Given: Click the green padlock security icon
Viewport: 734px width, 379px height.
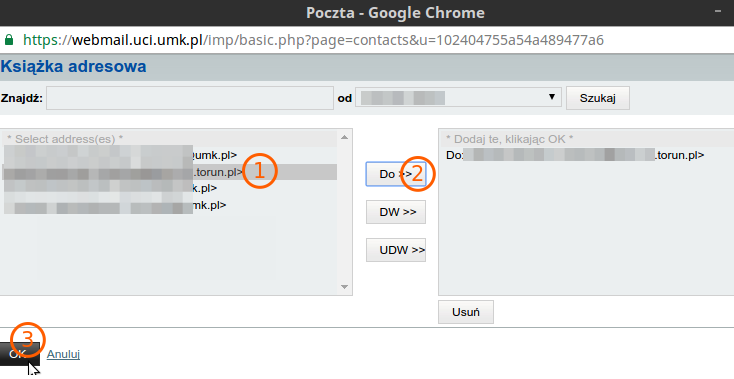Looking at the screenshot, I should (9, 40).
